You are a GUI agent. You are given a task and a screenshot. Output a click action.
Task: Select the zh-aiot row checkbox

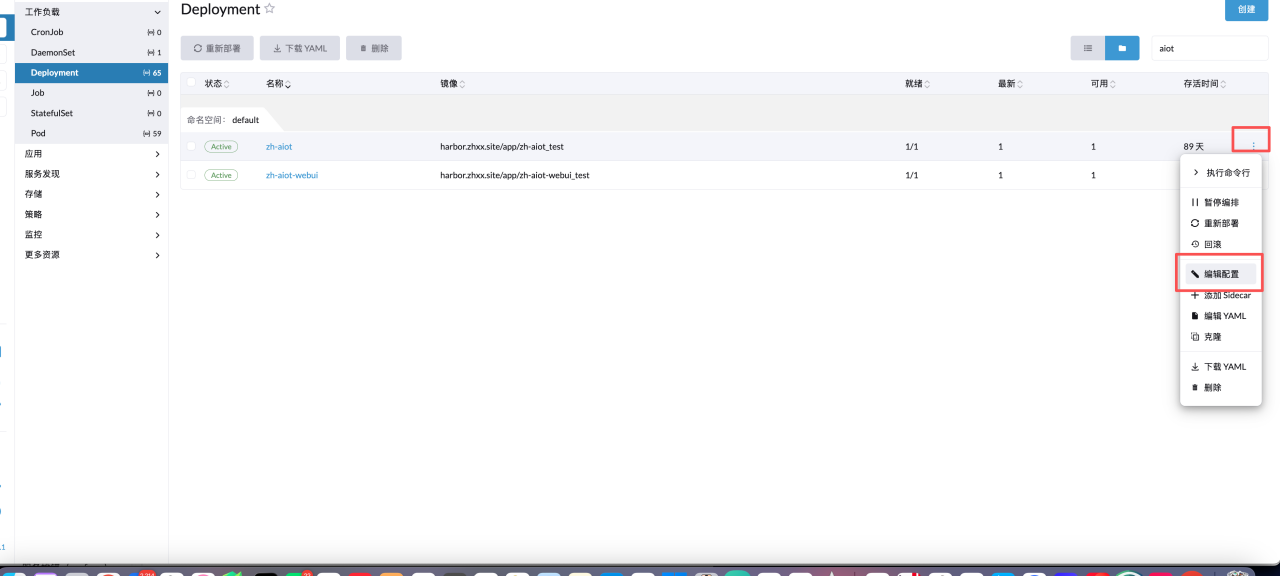point(191,146)
